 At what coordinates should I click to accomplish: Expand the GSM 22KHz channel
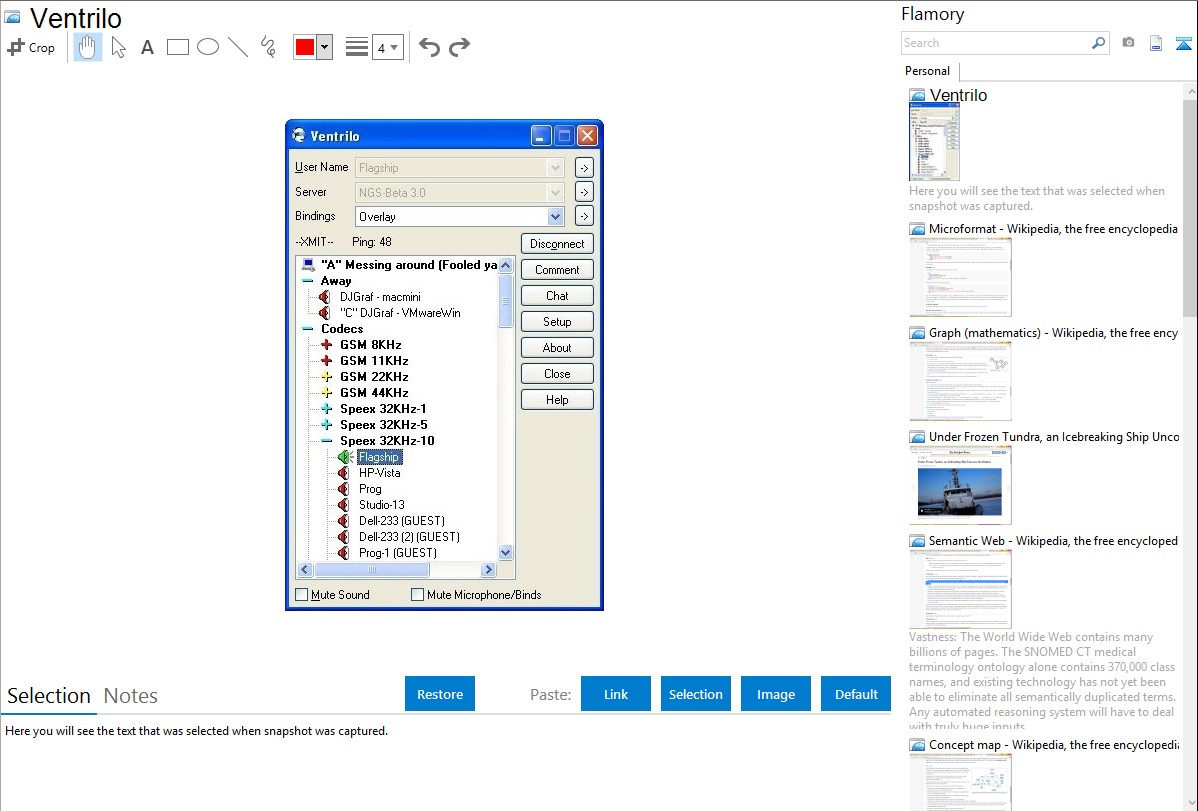(x=326, y=377)
